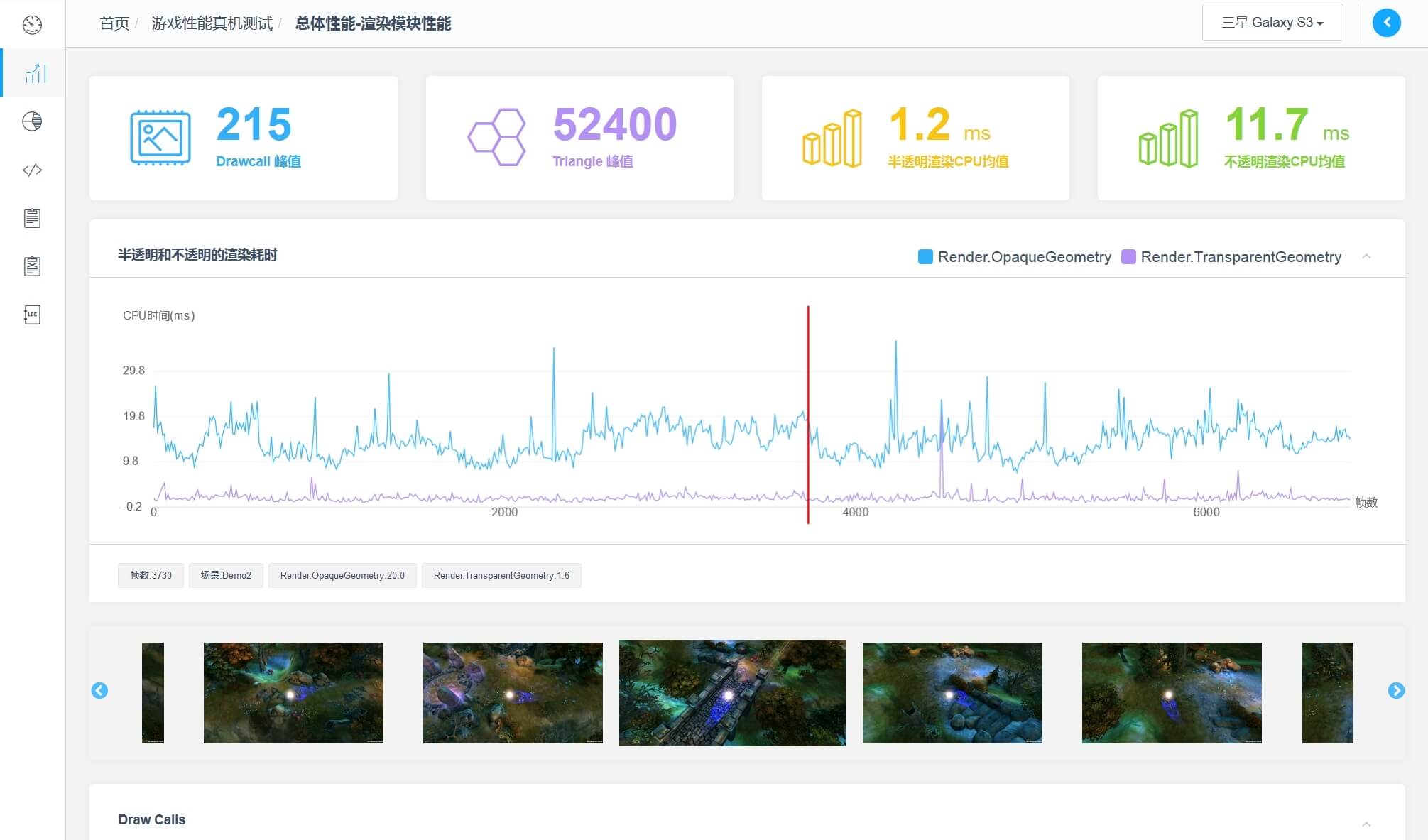Viewport: 1428px width, 840px height.
Task: Click the Drawcall 峰值 image chip icon
Action: coord(160,138)
